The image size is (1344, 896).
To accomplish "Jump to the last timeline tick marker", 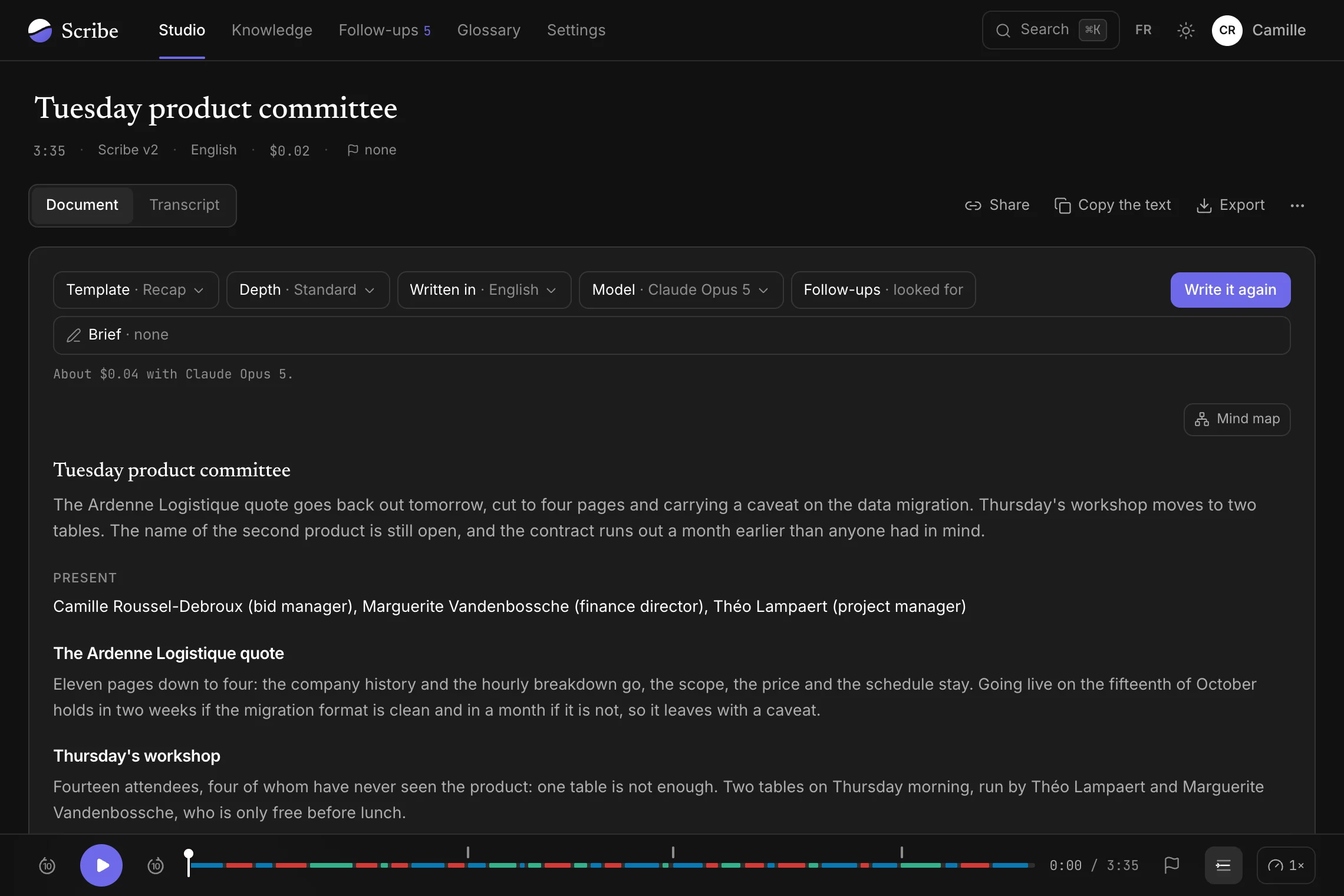I will point(902,852).
